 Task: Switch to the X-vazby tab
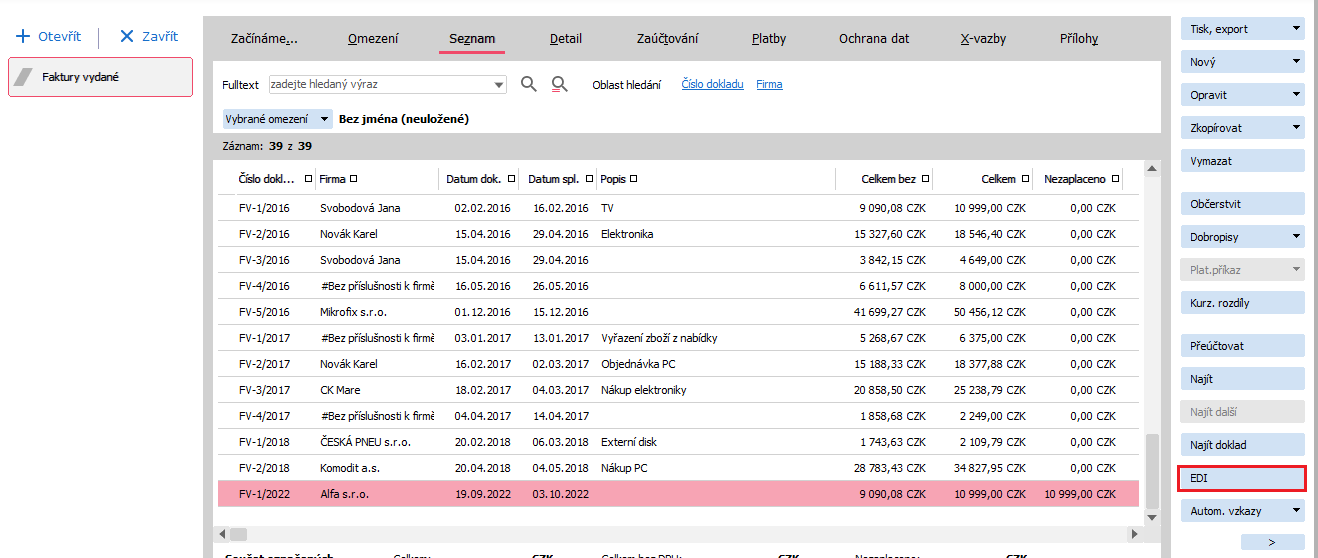[983, 39]
